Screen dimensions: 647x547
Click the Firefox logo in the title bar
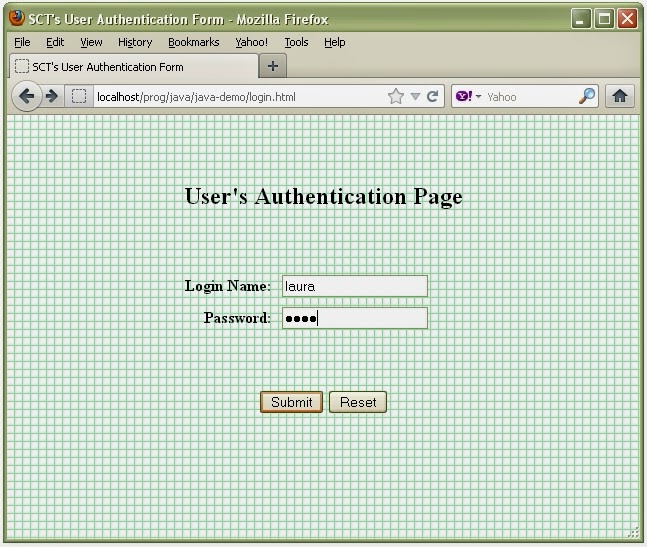(17, 18)
